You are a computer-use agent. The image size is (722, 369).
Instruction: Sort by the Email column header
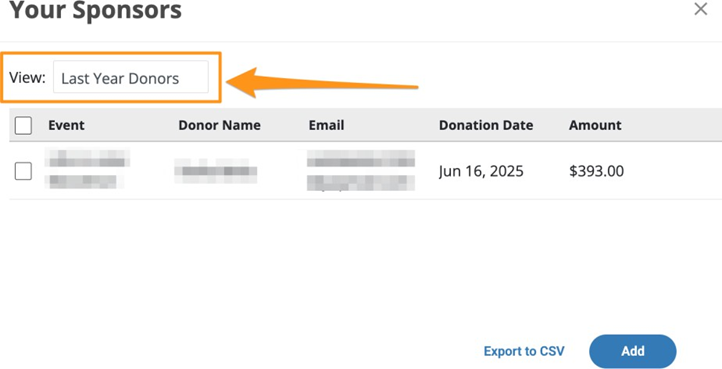coord(326,125)
